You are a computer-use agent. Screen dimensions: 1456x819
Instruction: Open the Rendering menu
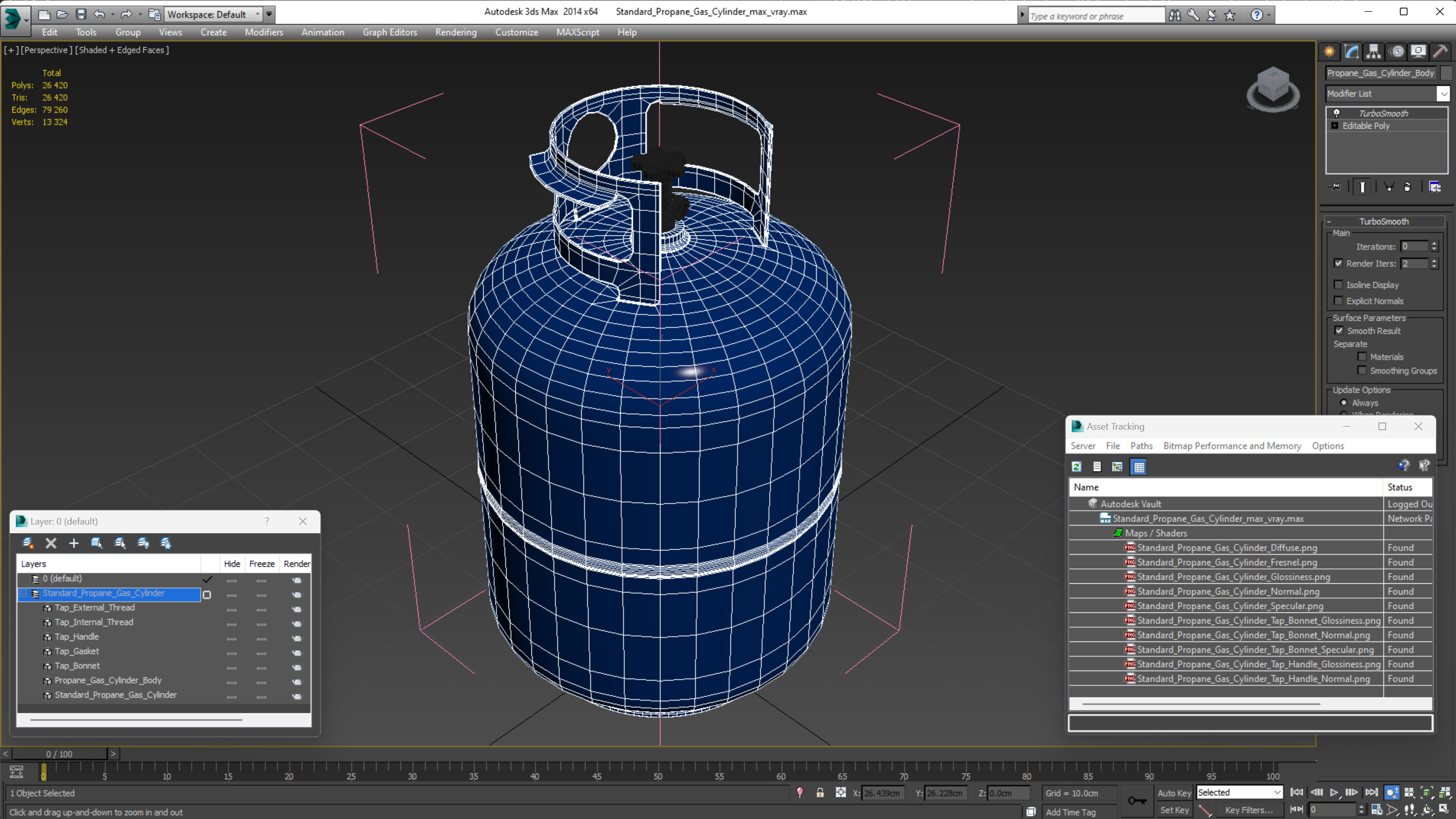tap(456, 32)
